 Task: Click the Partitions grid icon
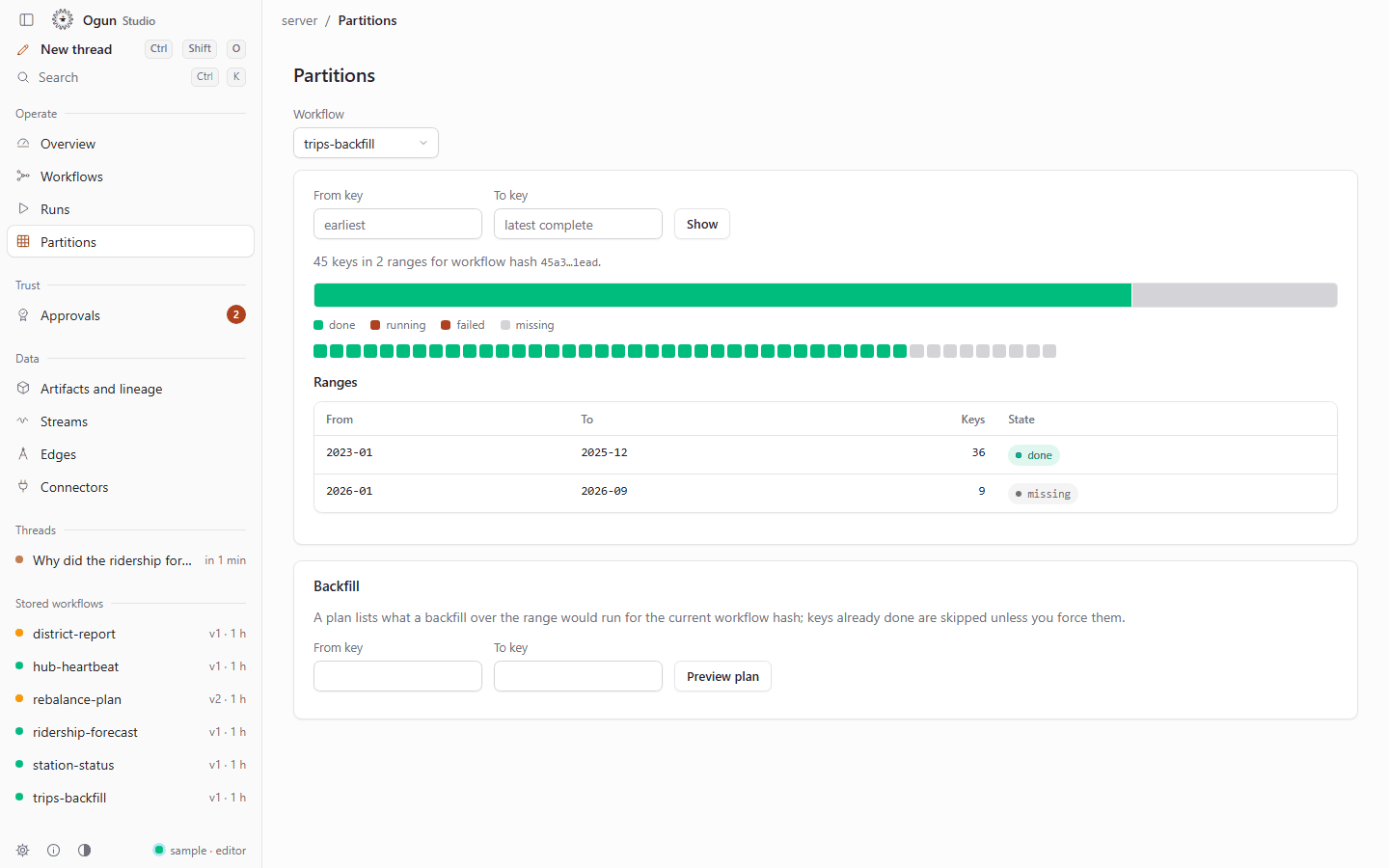click(x=23, y=242)
